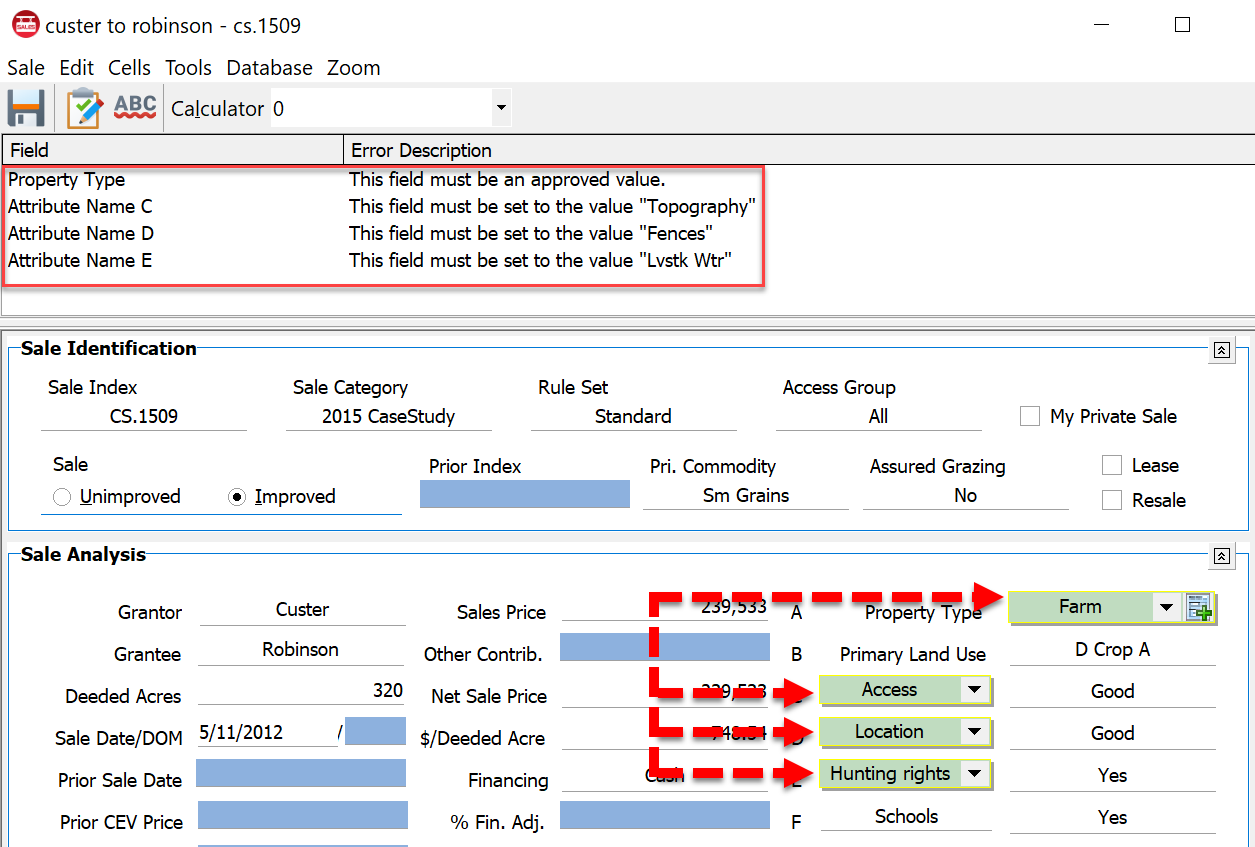This screenshot has width=1255, height=847.
Task: Click the Grantor field Custer
Action: tap(302, 610)
